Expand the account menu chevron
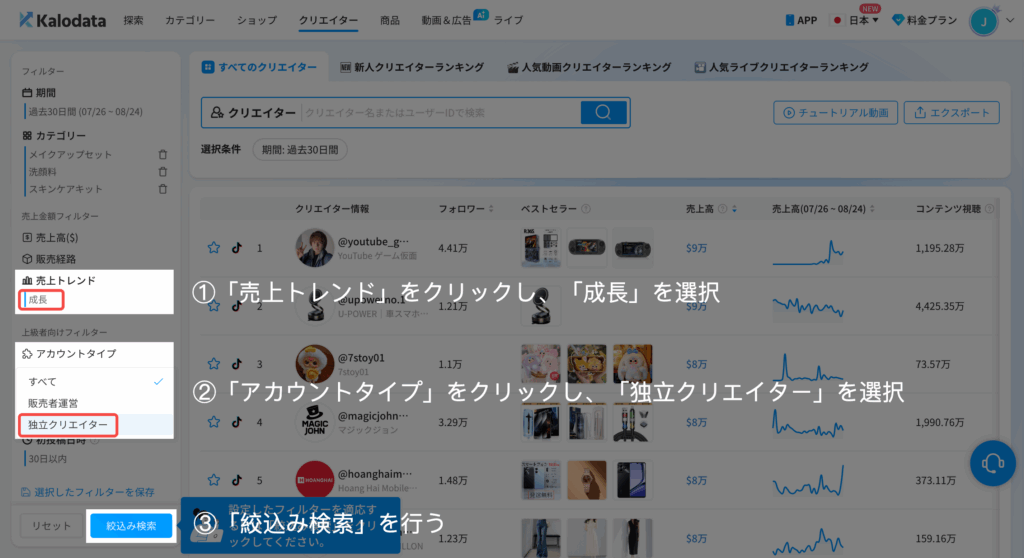This screenshot has height=558, width=1024. (1010, 21)
